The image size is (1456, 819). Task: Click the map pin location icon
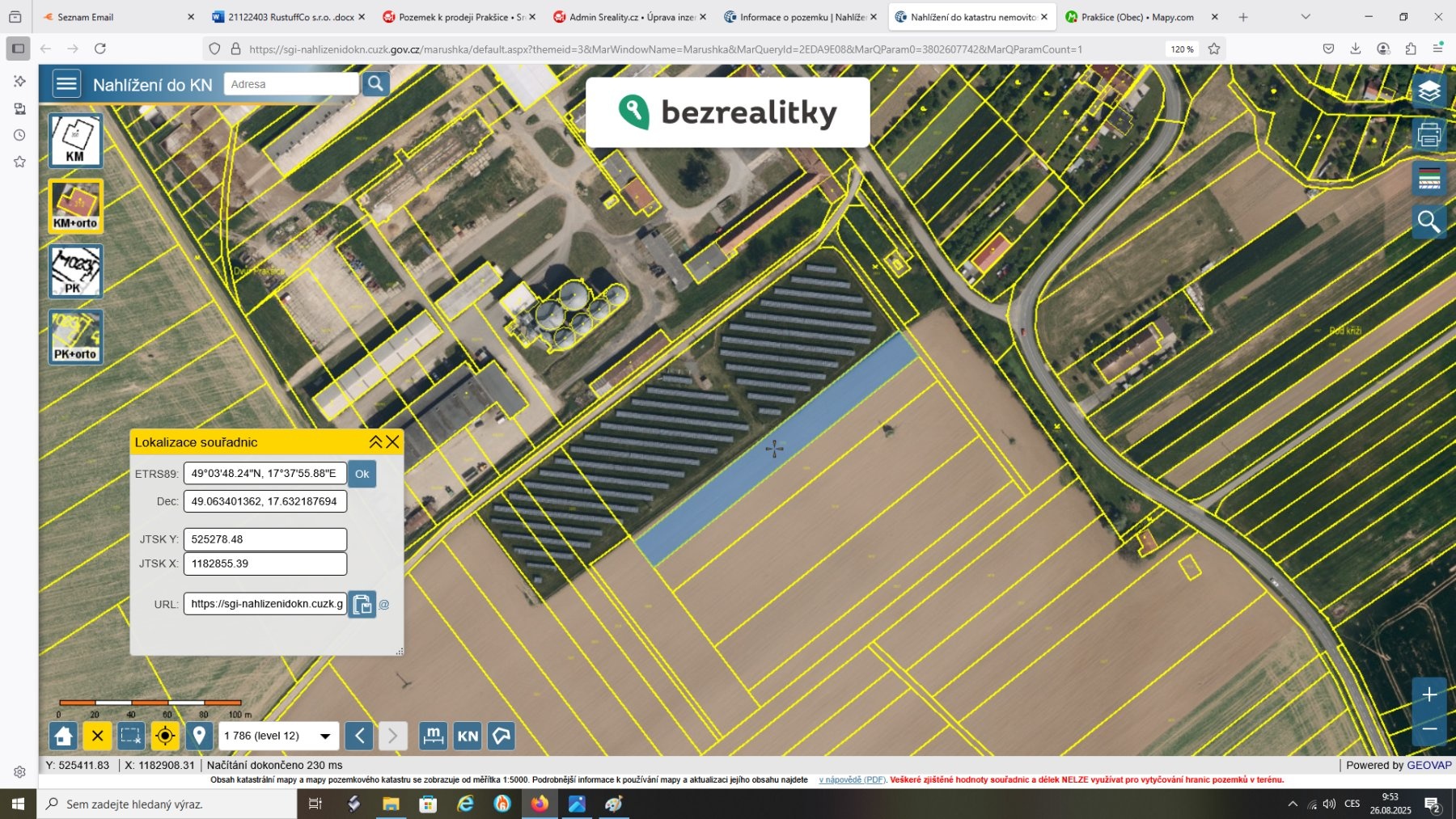[x=199, y=736]
